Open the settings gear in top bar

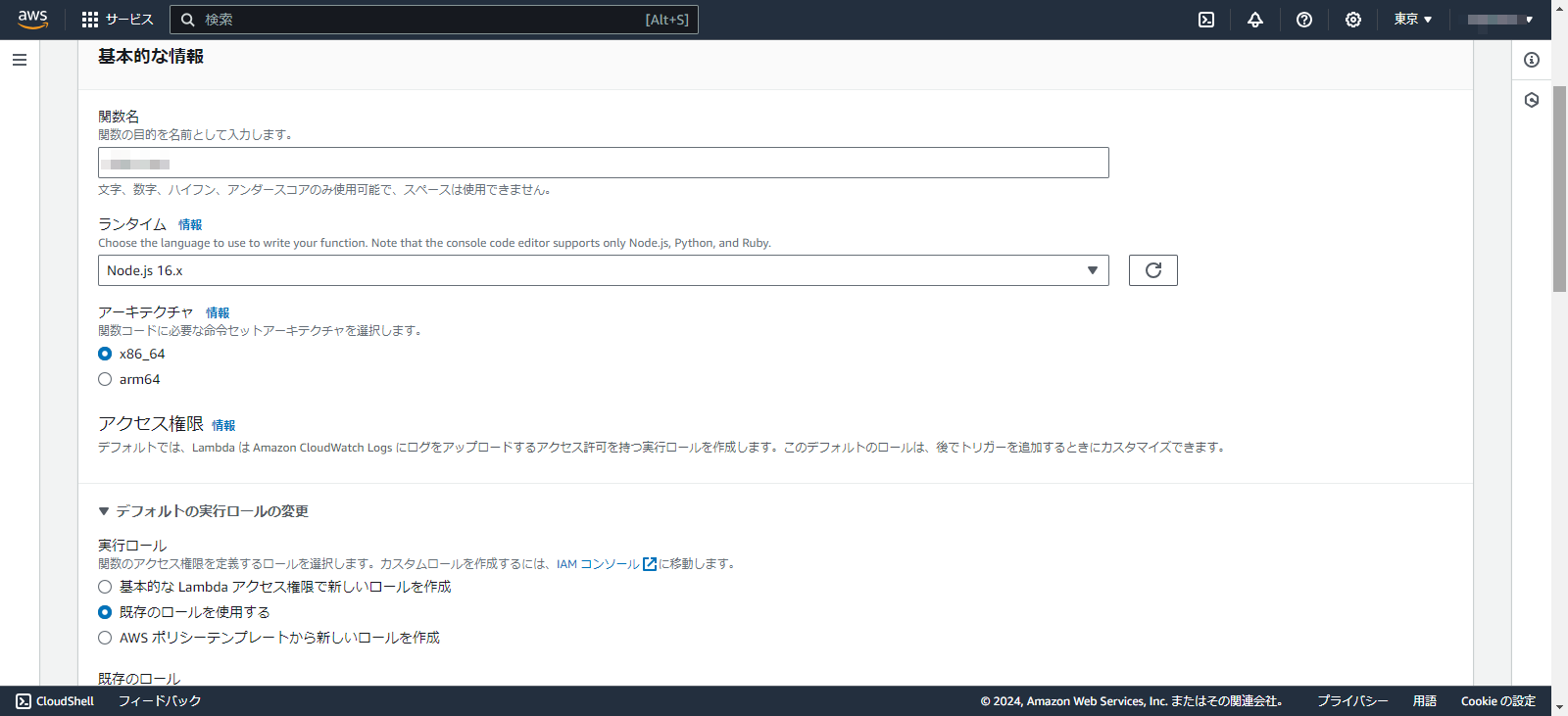point(1353,20)
